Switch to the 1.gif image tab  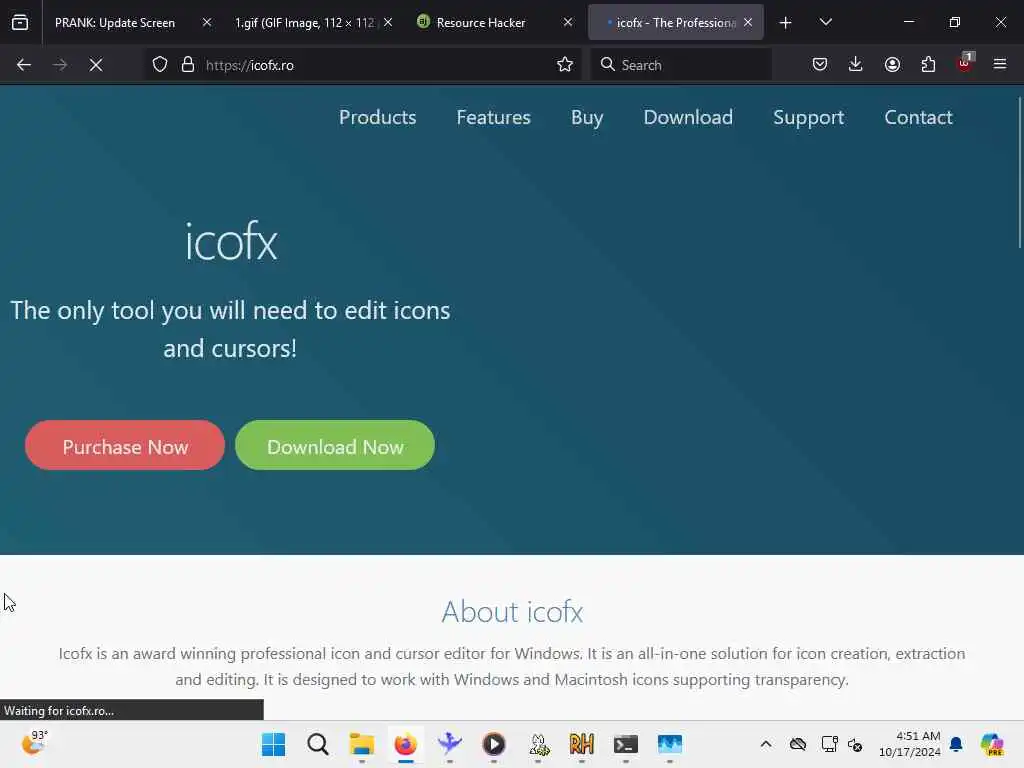coord(304,23)
